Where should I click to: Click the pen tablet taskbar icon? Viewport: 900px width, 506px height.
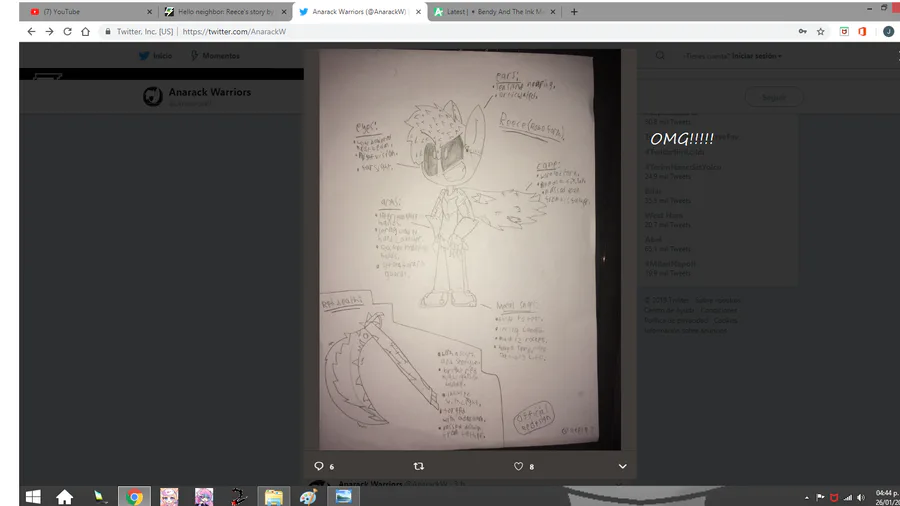tap(100, 497)
